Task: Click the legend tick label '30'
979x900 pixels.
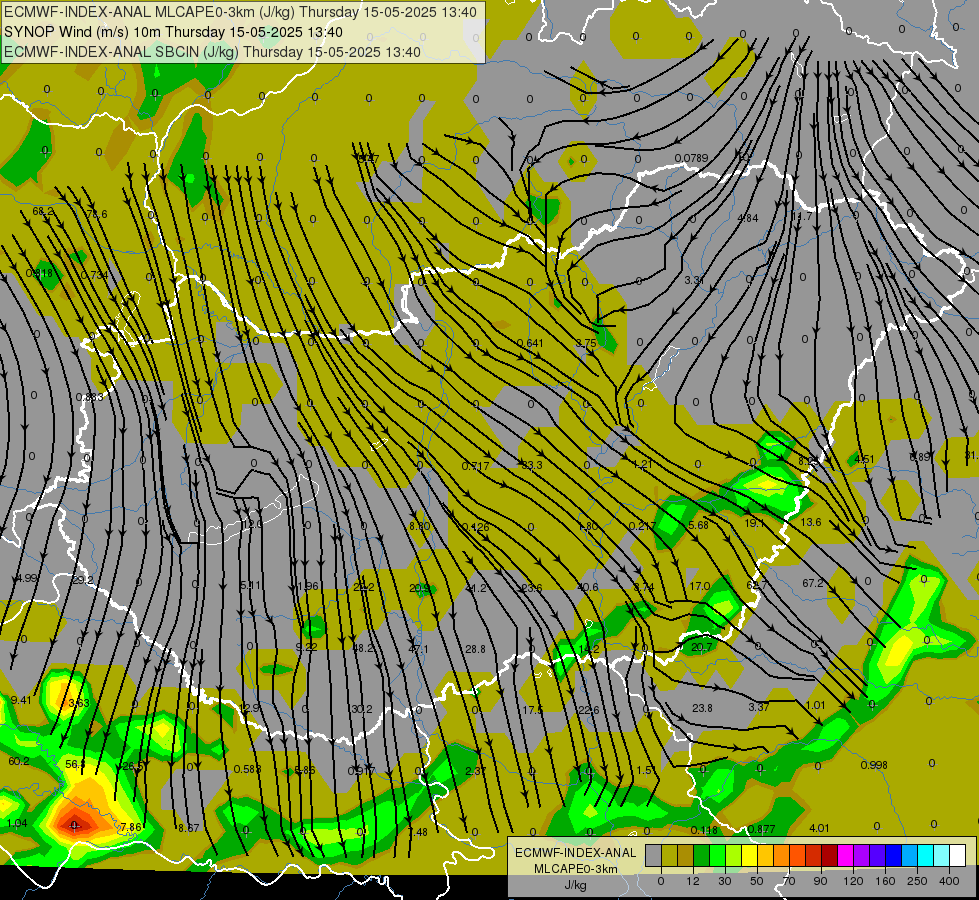Action: [x=725, y=881]
